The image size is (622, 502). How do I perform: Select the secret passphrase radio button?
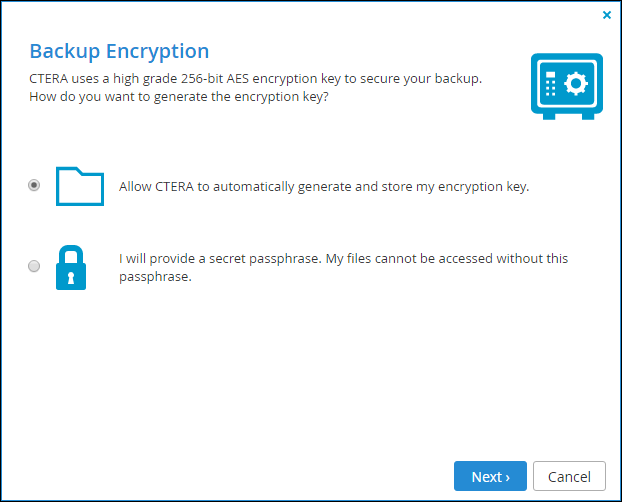[34, 266]
